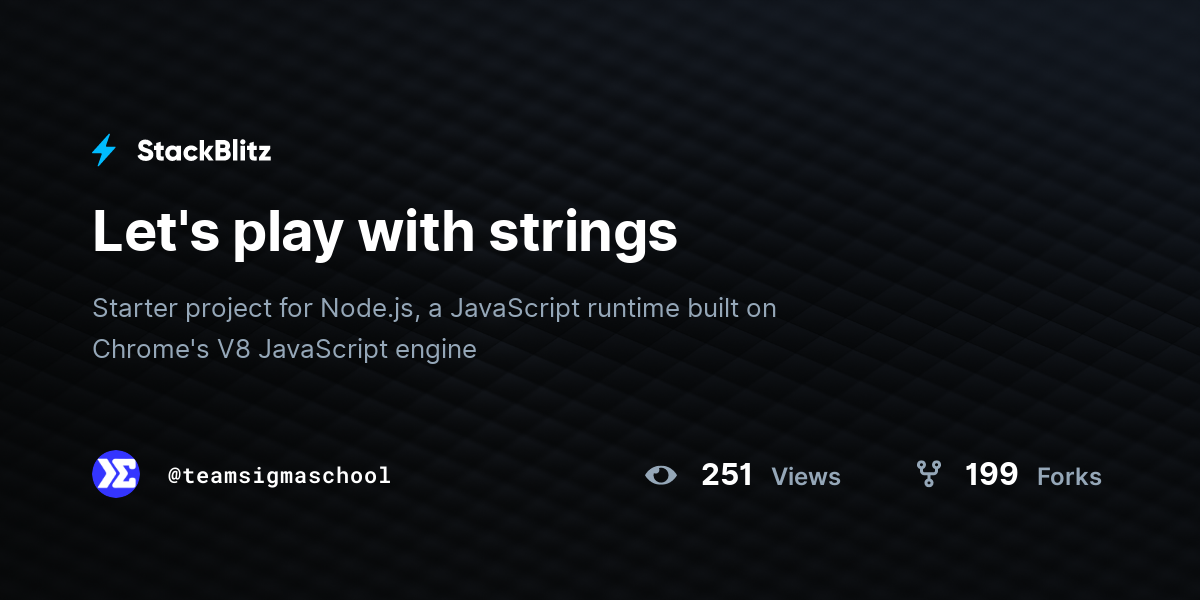Screen dimensions: 1200x600
Task: Click the "Chrome's V8 JavaScript engine" text line
Action: [284, 350]
